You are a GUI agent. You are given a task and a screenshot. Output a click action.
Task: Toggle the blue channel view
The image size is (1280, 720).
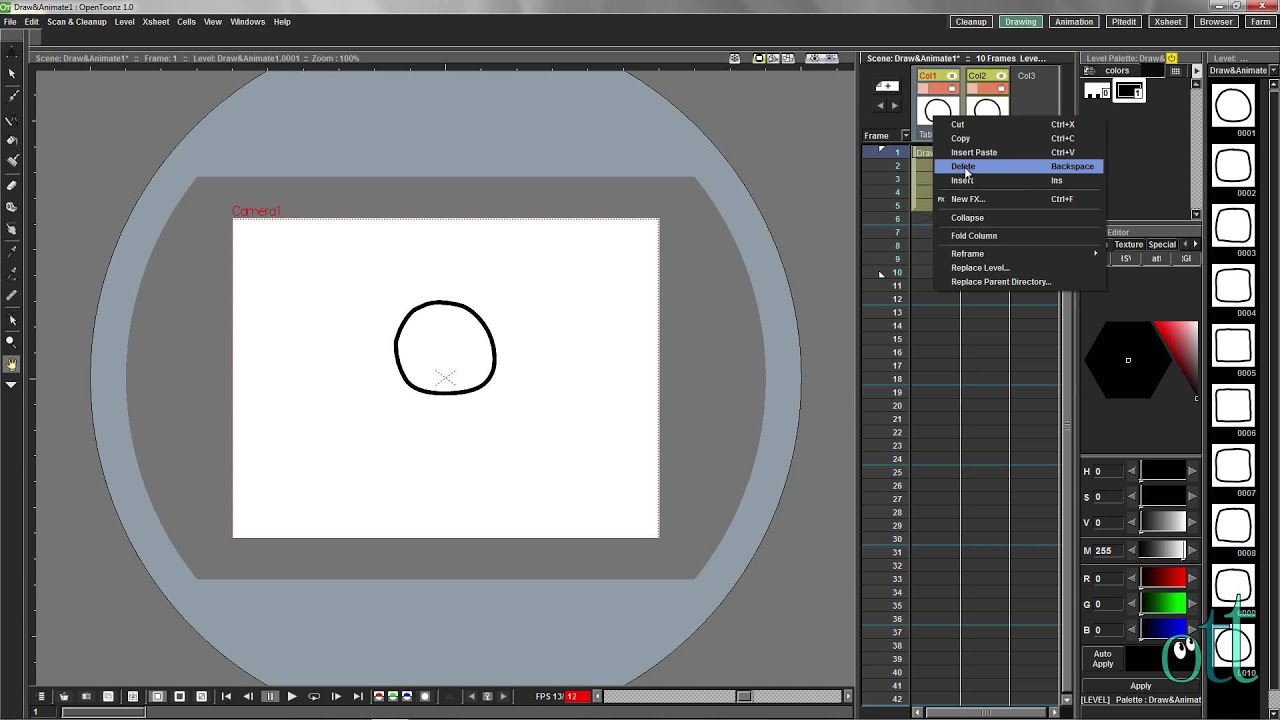pos(407,696)
